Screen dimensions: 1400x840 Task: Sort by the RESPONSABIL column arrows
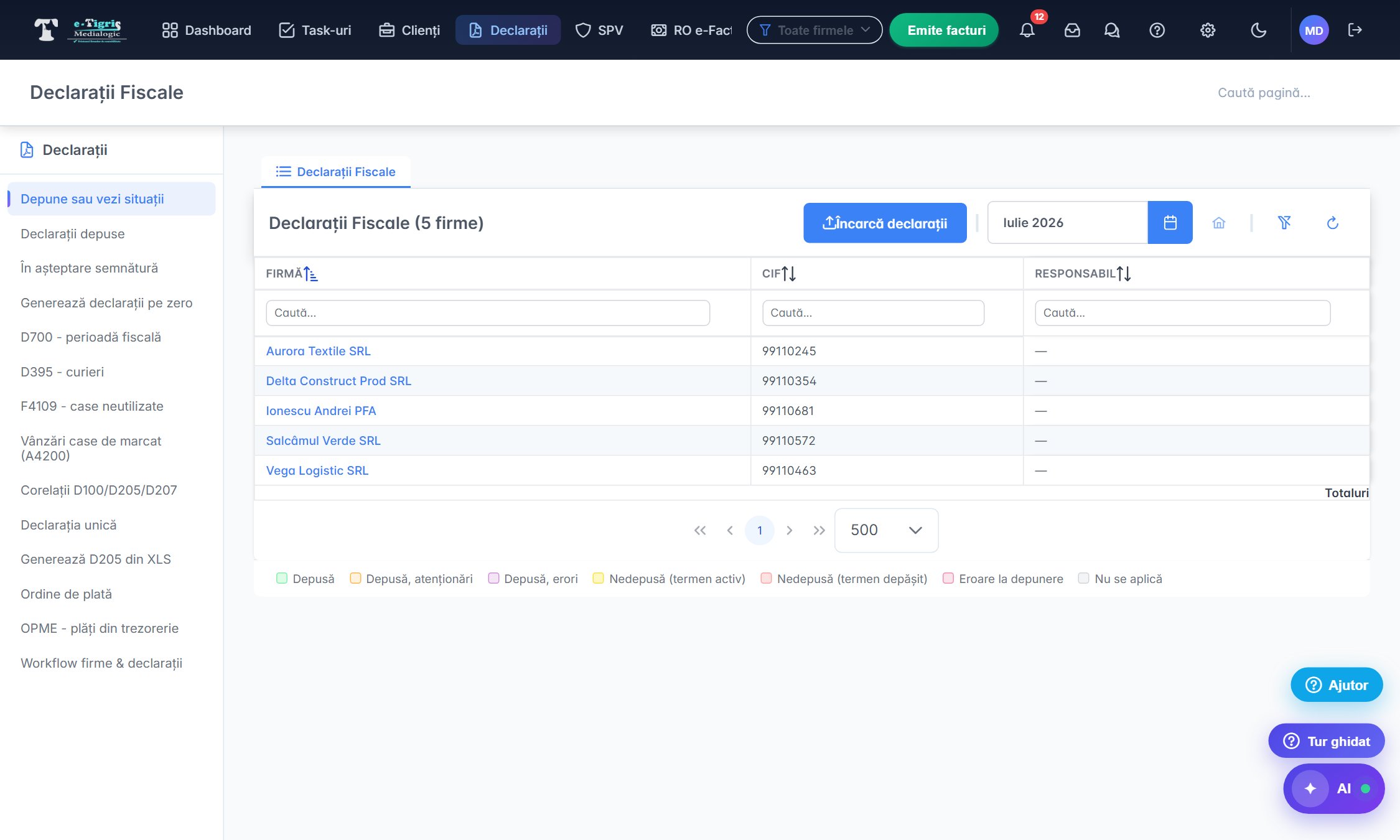[1123, 274]
